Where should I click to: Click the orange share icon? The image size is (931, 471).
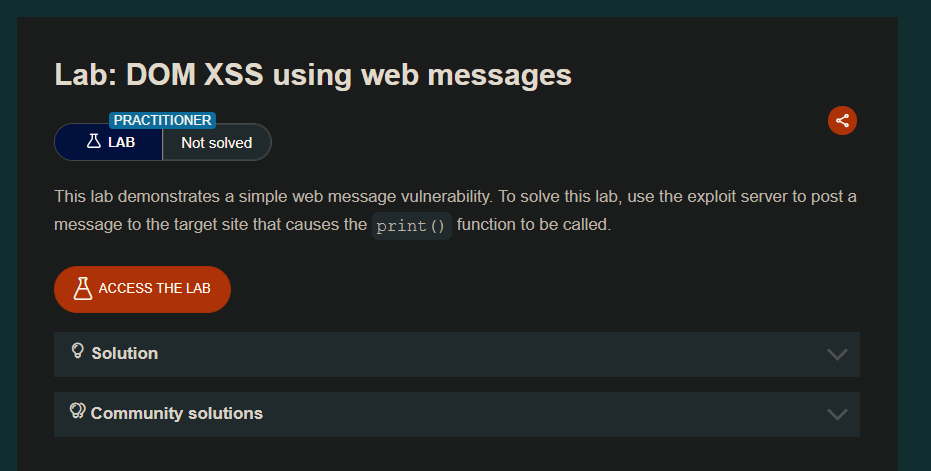coord(842,121)
